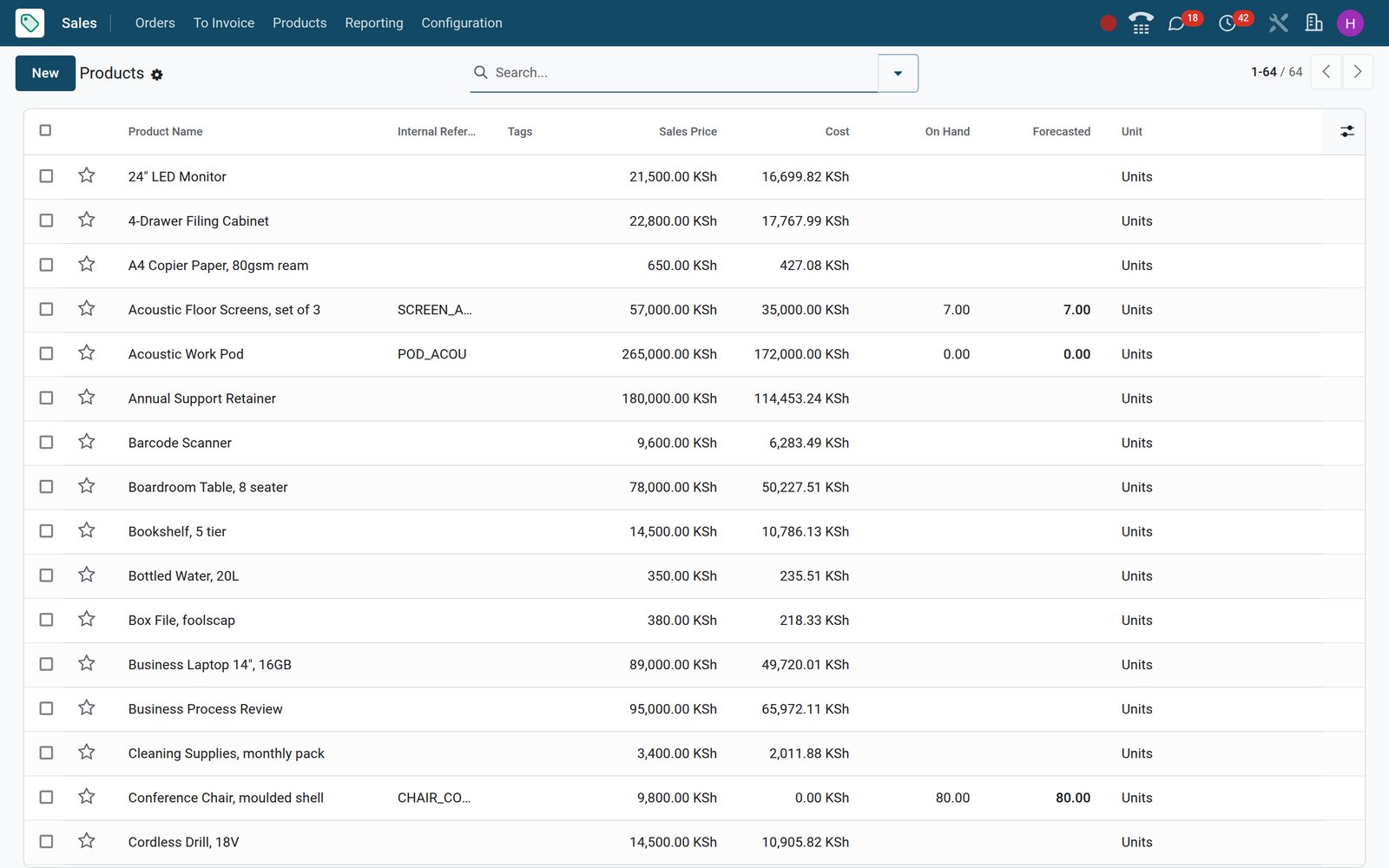Go to the next page of products
The height and width of the screenshot is (868, 1389).
coord(1358,72)
